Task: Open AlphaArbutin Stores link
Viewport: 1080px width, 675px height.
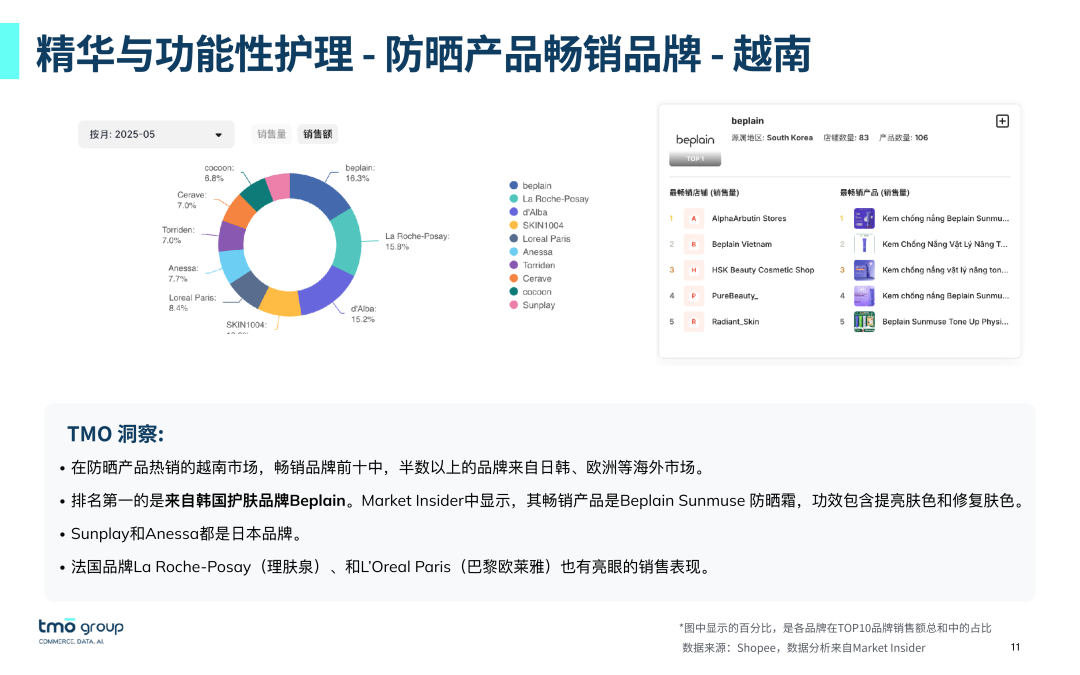Action: [x=749, y=218]
